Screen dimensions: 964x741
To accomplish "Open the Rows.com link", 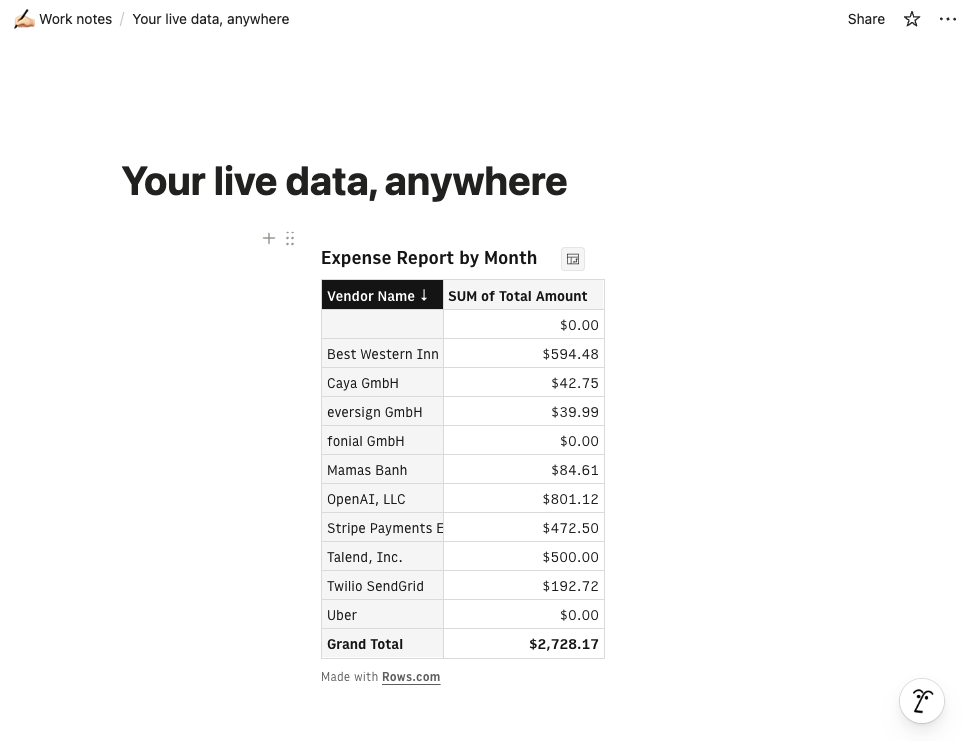I will point(411,677).
